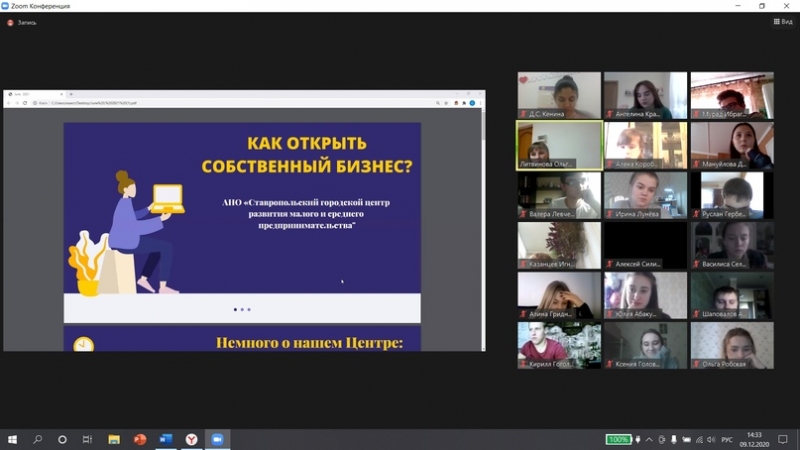
Task: Select Шаповалов А... video tile
Action: pos(732,295)
